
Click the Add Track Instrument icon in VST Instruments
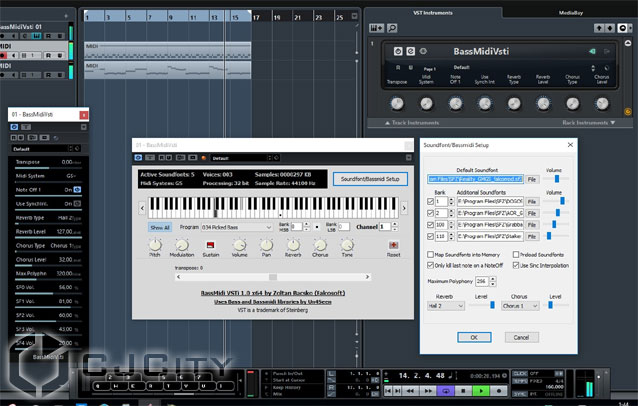(376, 28)
